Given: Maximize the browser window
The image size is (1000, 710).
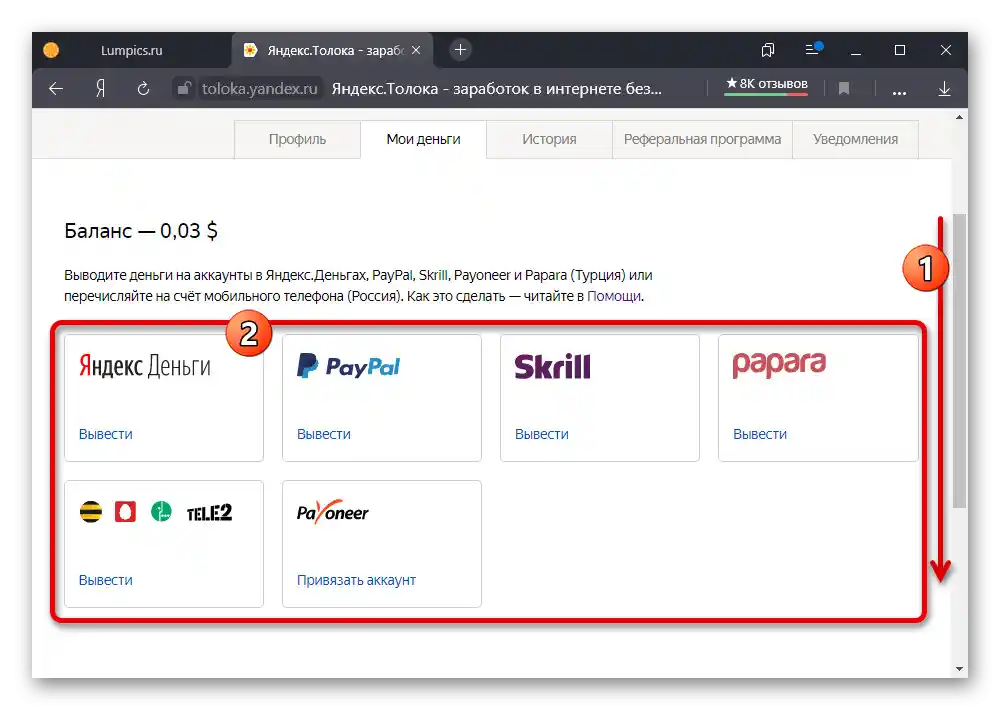Looking at the screenshot, I should 900,50.
